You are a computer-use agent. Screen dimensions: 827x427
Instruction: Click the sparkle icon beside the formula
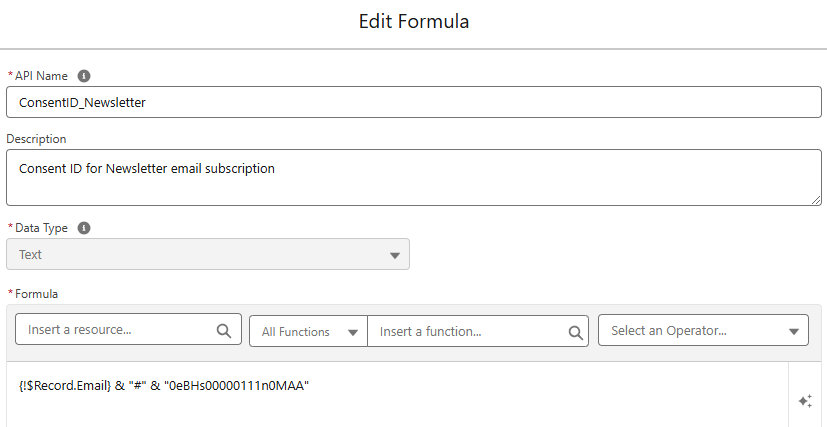coord(805,401)
